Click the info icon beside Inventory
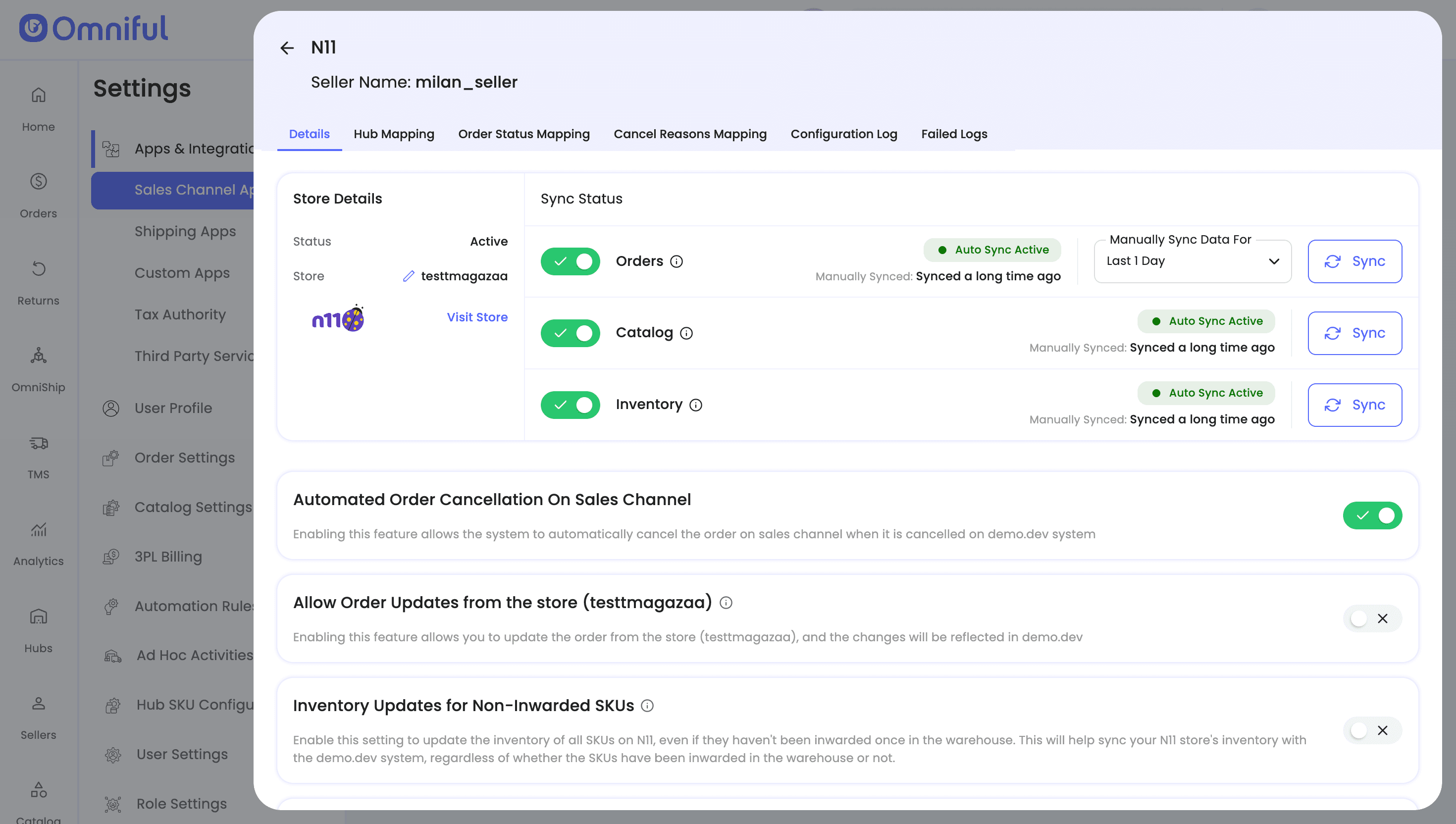This screenshot has height=824, width=1456. click(x=696, y=405)
